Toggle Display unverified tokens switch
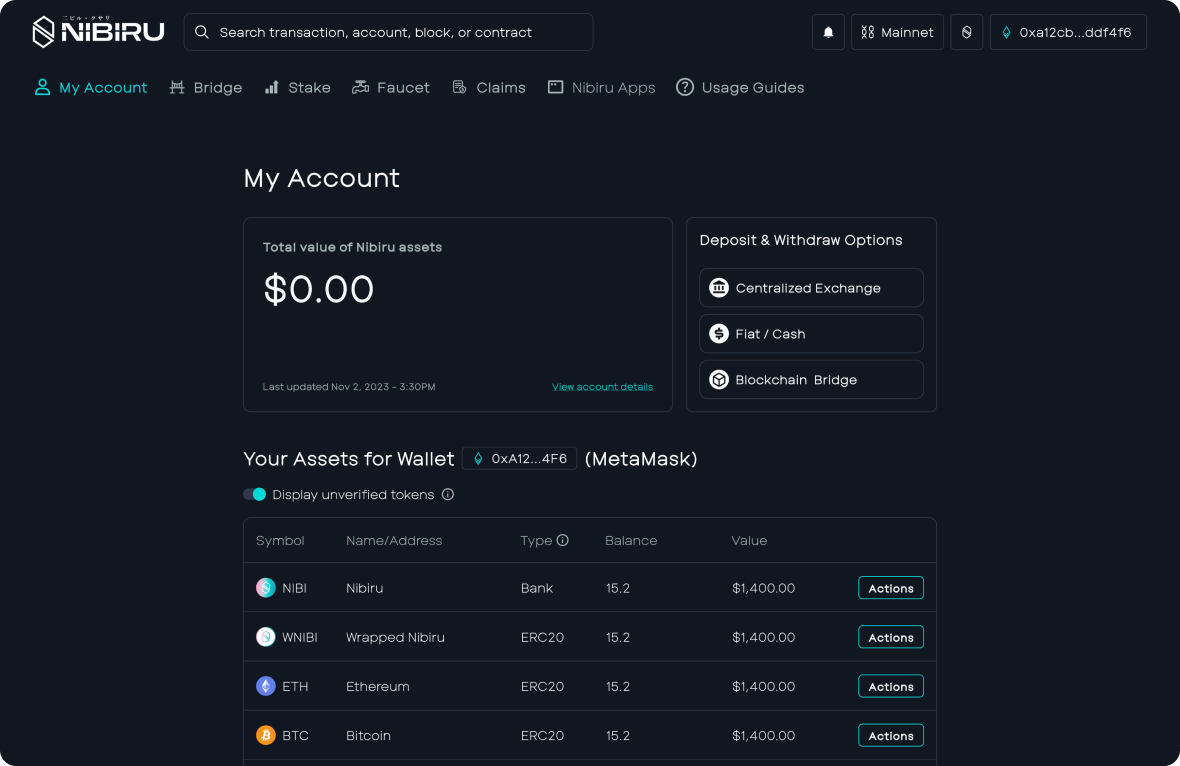Image resolution: width=1180 pixels, height=766 pixels. pyautogui.click(x=254, y=494)
